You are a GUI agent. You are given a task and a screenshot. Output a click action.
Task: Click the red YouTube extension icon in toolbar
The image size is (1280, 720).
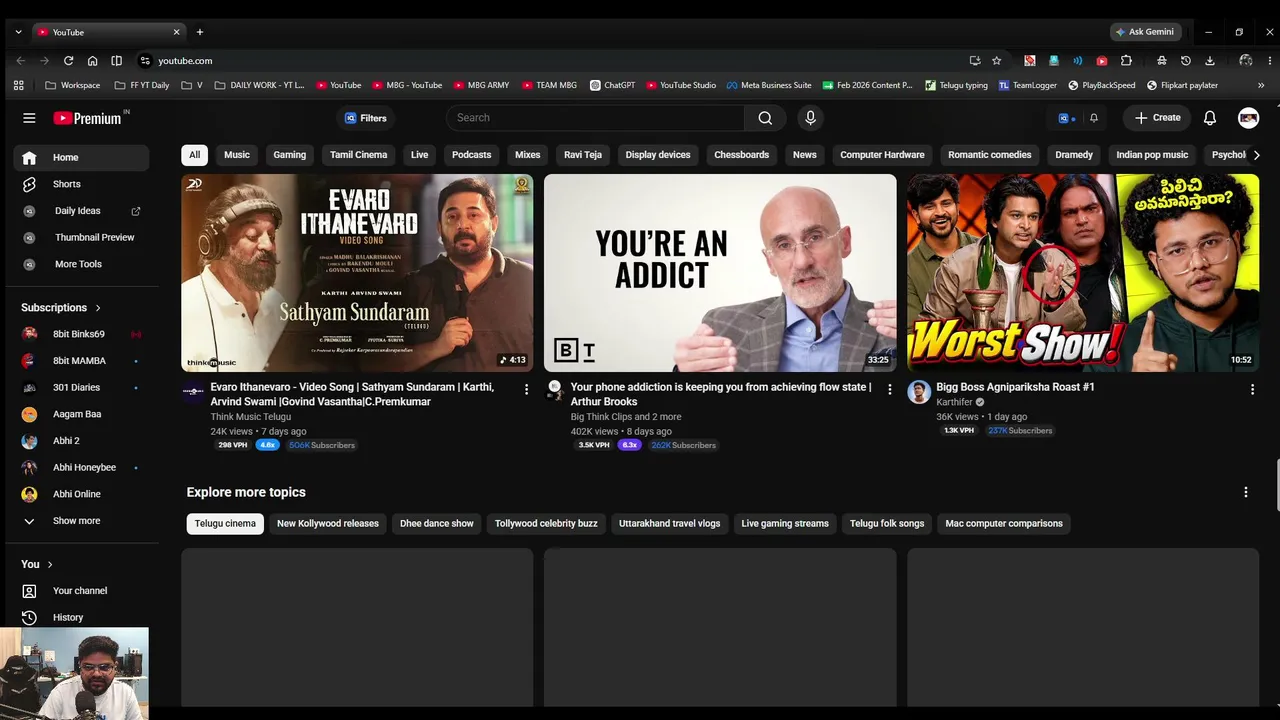point(1102,61)
